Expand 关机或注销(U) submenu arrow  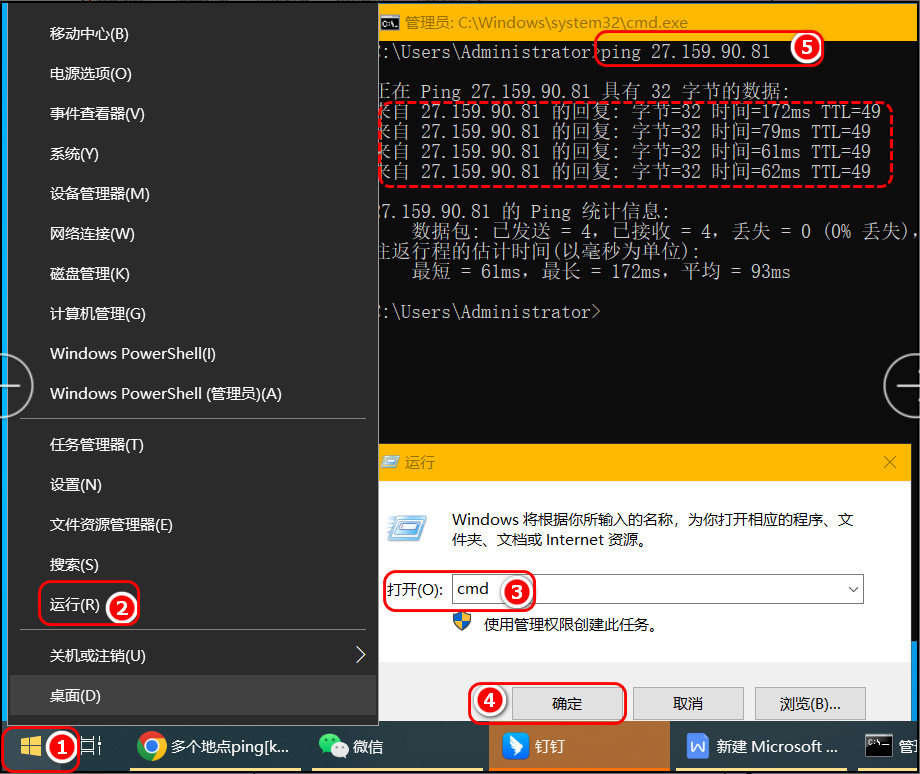click(x=360, y=656)
